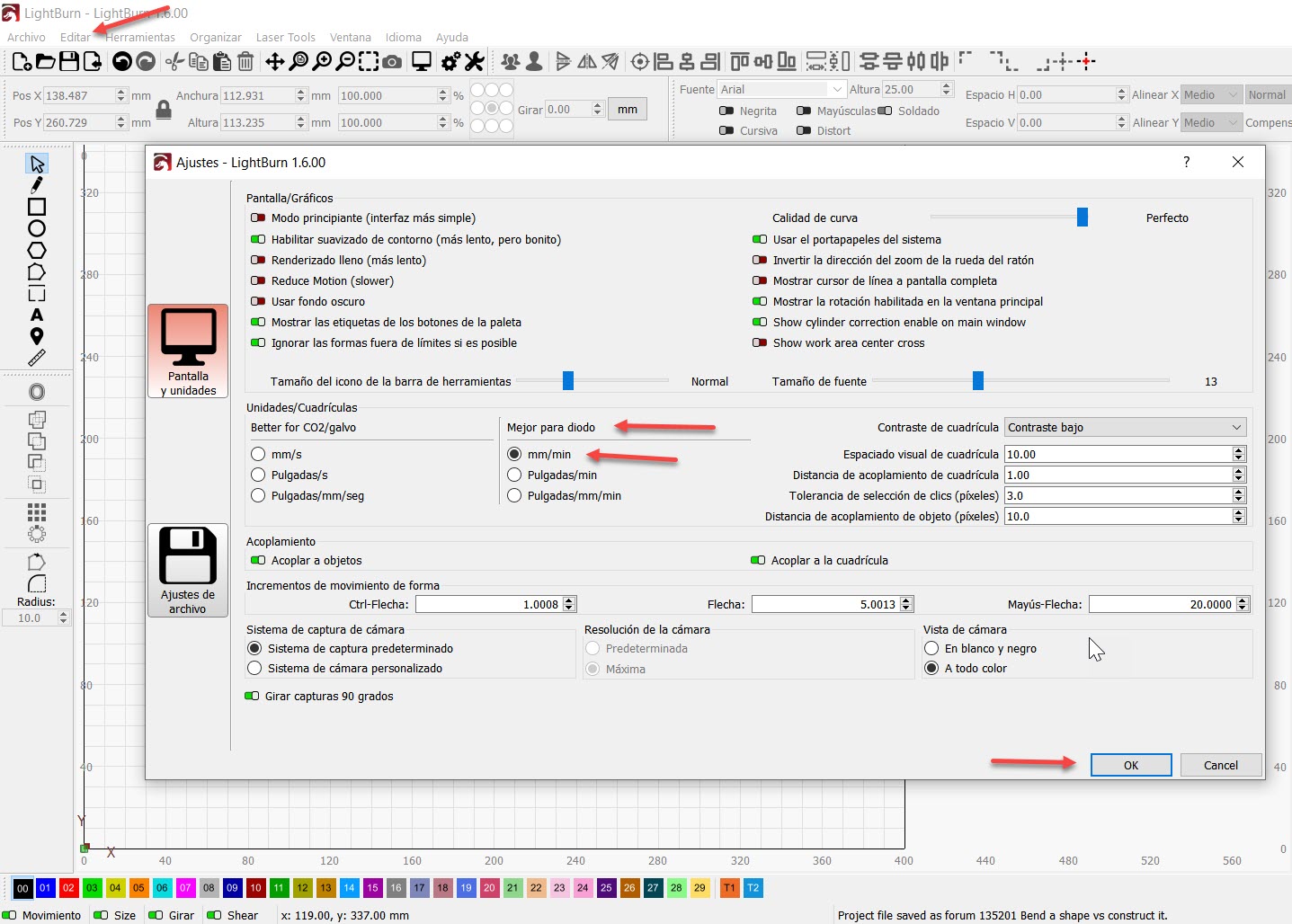Click the Open file folder icon

click(x=45, y=61)
